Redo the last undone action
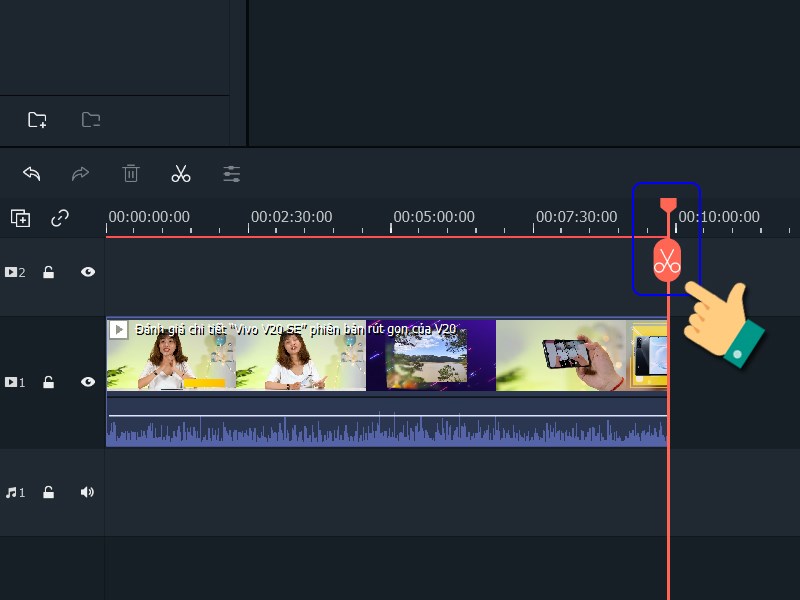The image size is (800, 600). [80, 173]
